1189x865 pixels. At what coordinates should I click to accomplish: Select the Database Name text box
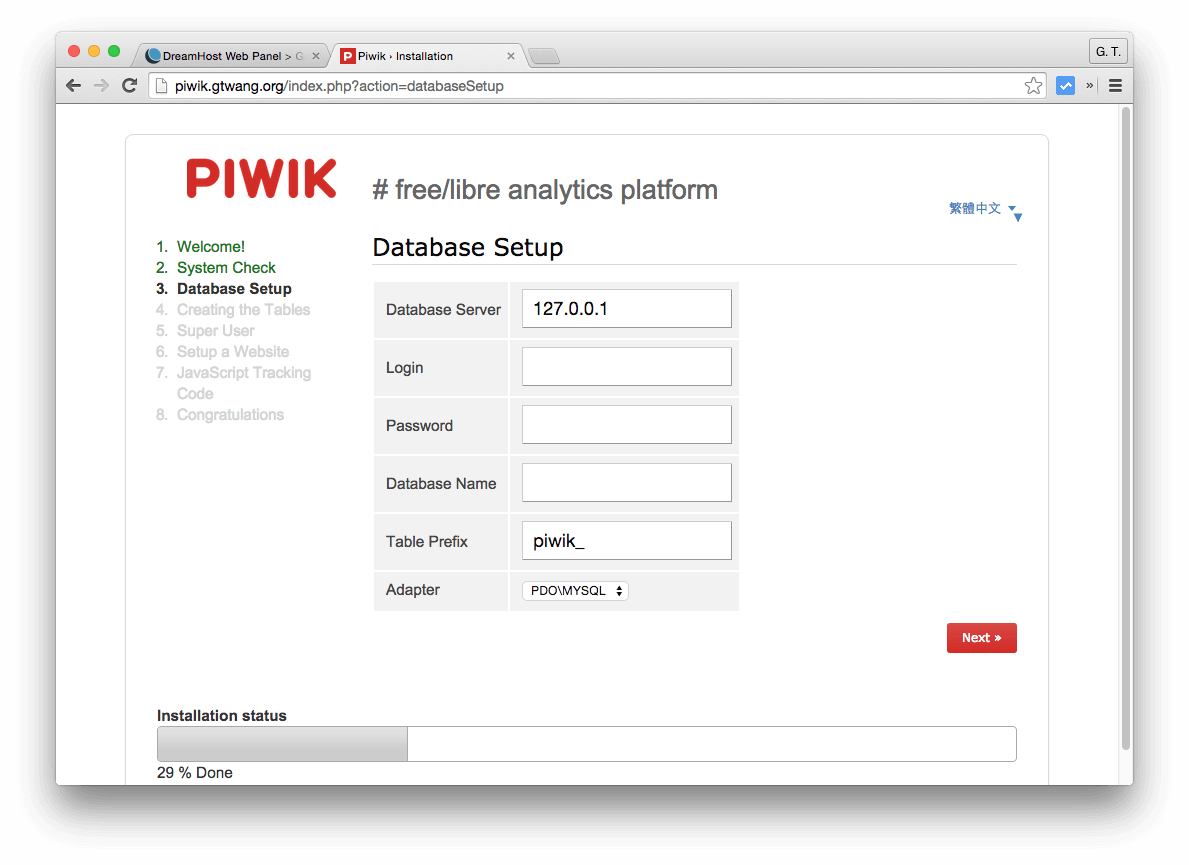click(626, 483)
